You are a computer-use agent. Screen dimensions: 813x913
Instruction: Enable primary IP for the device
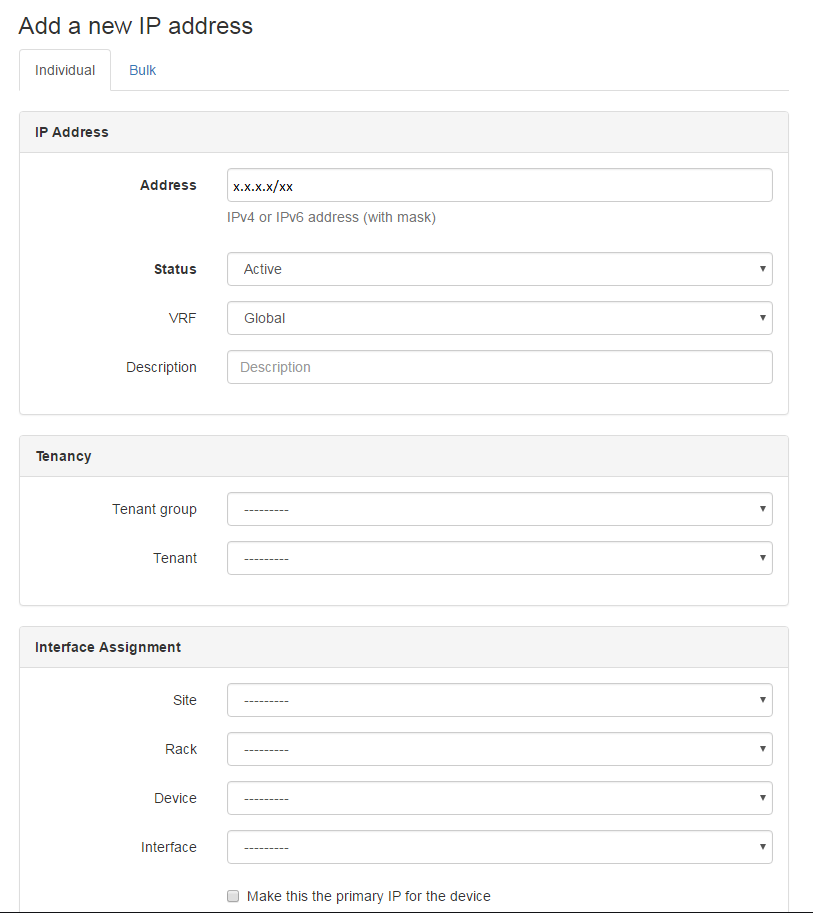(233, 896)
